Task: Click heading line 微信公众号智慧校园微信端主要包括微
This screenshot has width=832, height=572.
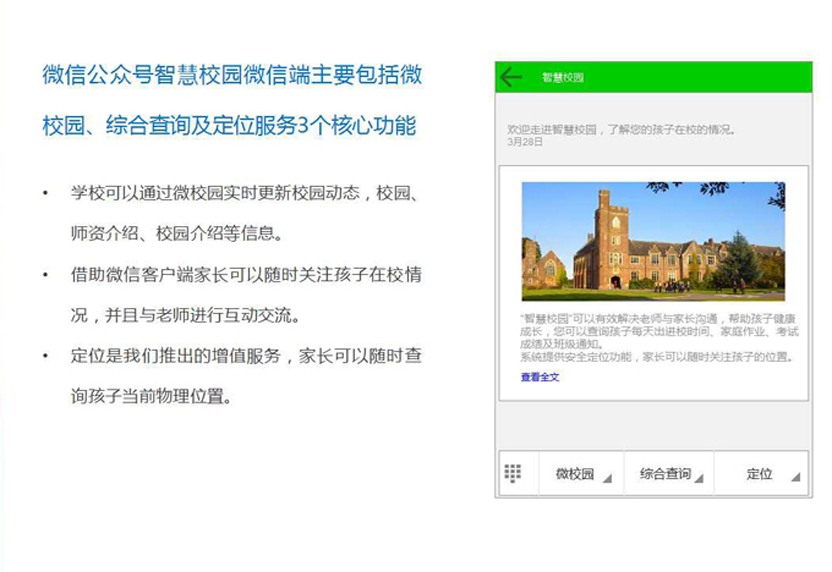Action: click(232, 75)
